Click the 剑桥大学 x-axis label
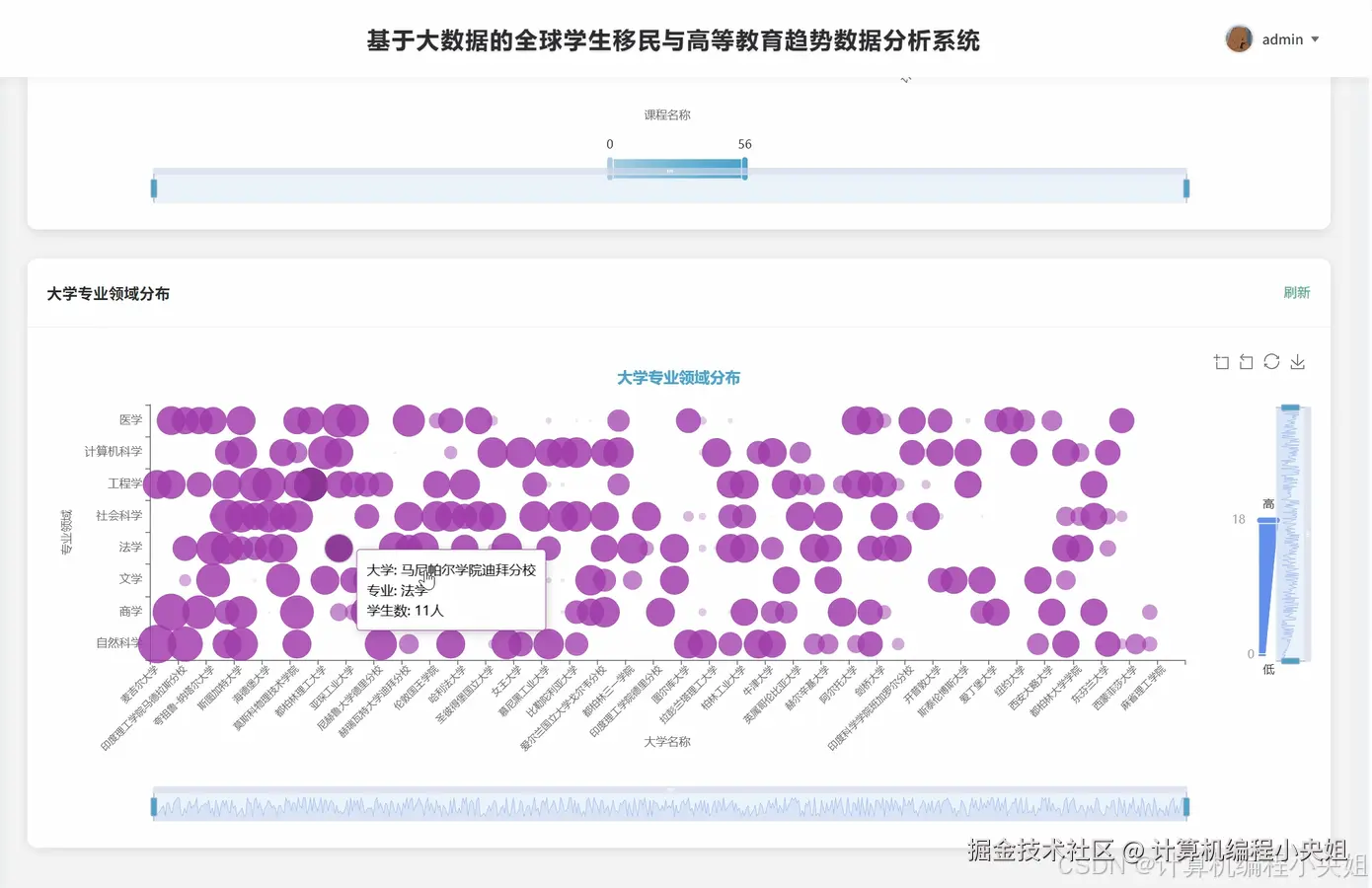Viewport: 1372px width, 888px height. tap(870, 681)
